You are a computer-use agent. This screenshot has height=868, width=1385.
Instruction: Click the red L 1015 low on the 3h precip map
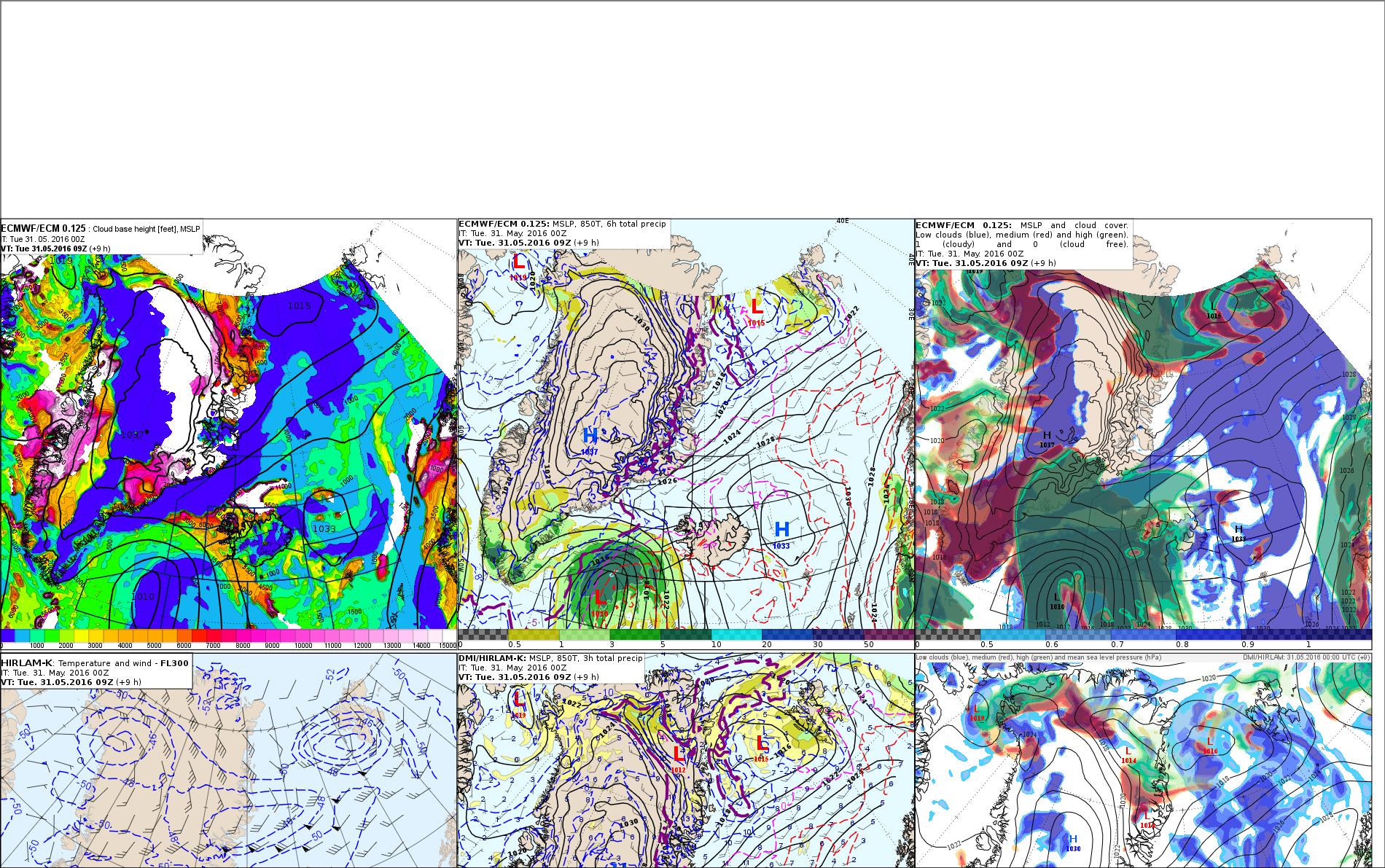pos(762,747)
